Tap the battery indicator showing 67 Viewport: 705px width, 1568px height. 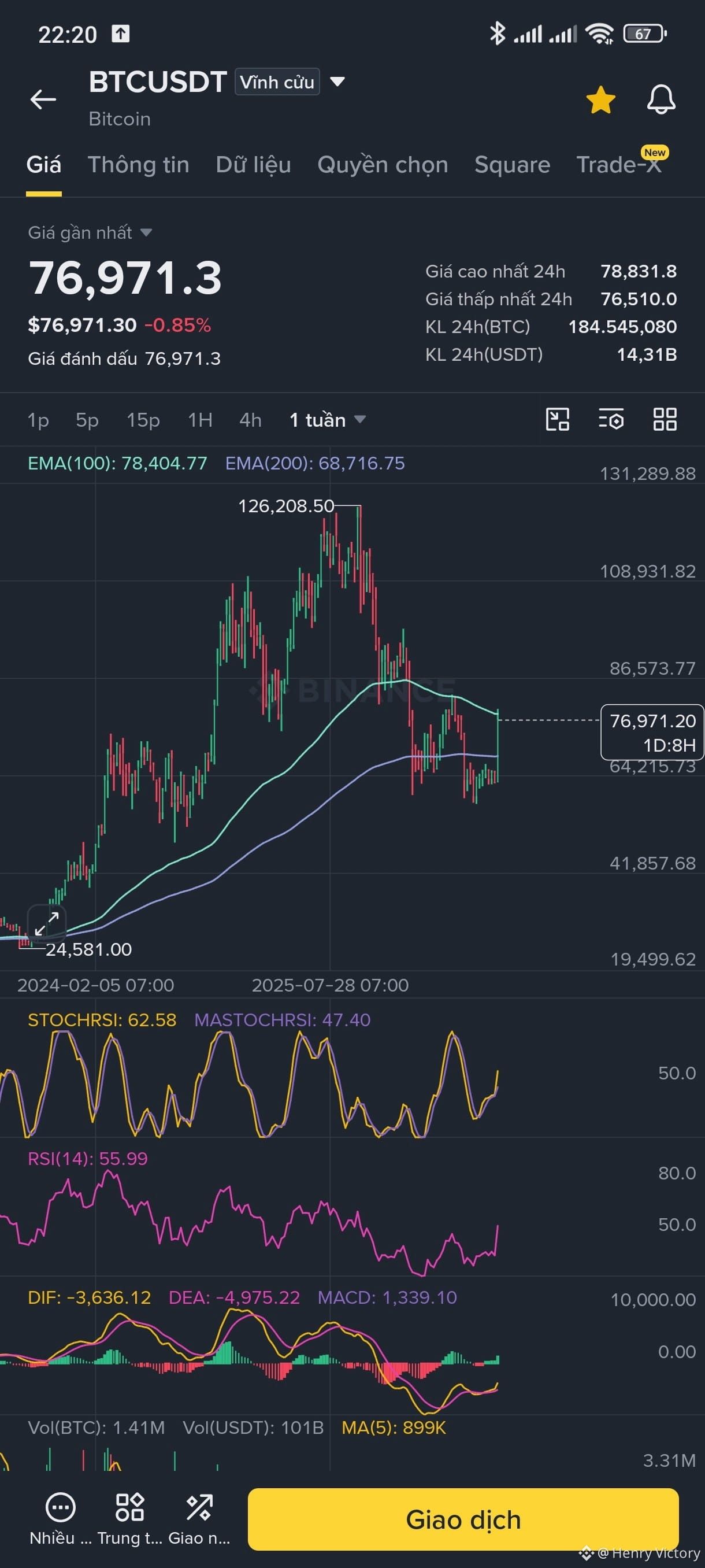click(645, 34)
